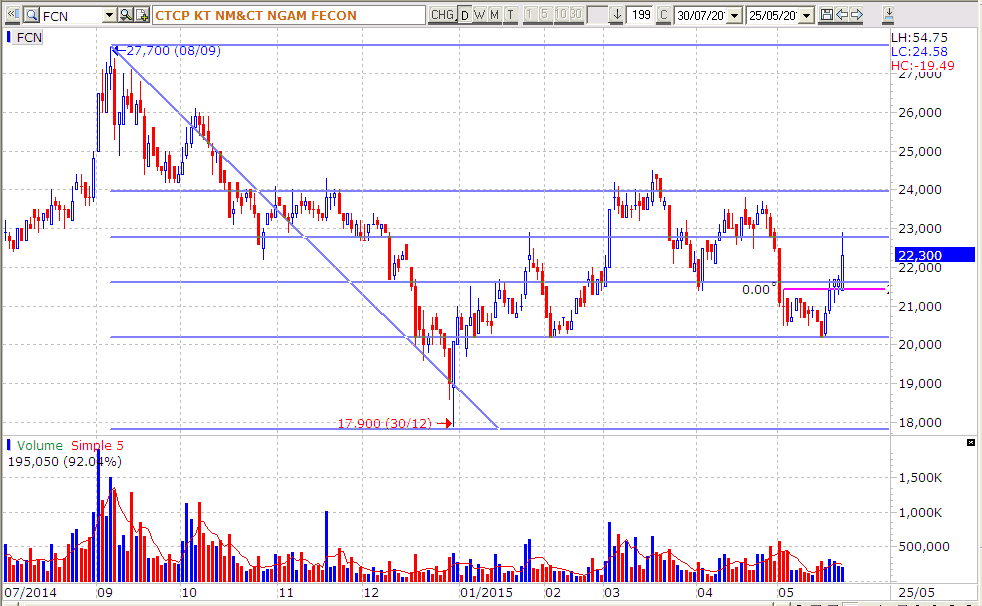The width and height of the screenshot is (982, 606).
Task: Click the symbol search binoculars icon
Action: (126, 15)
